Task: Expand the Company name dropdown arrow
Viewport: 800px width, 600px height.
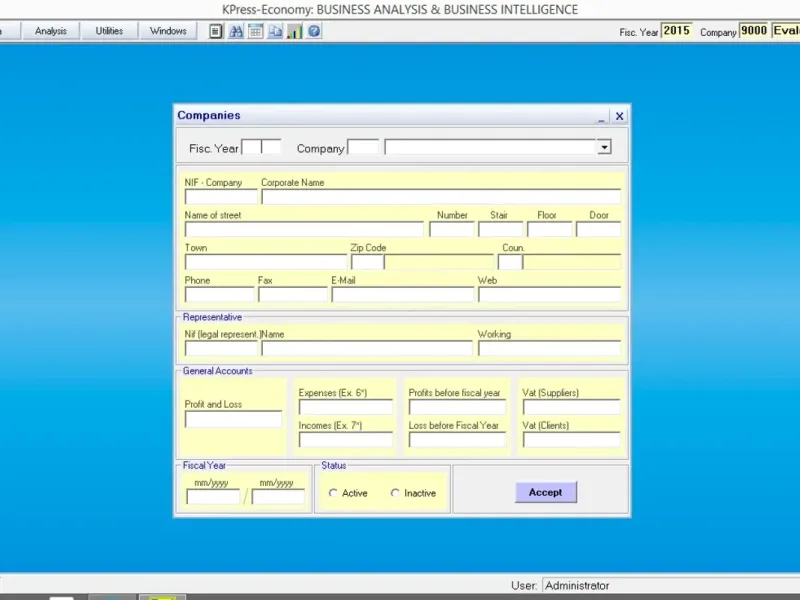Action: point(604,147)
